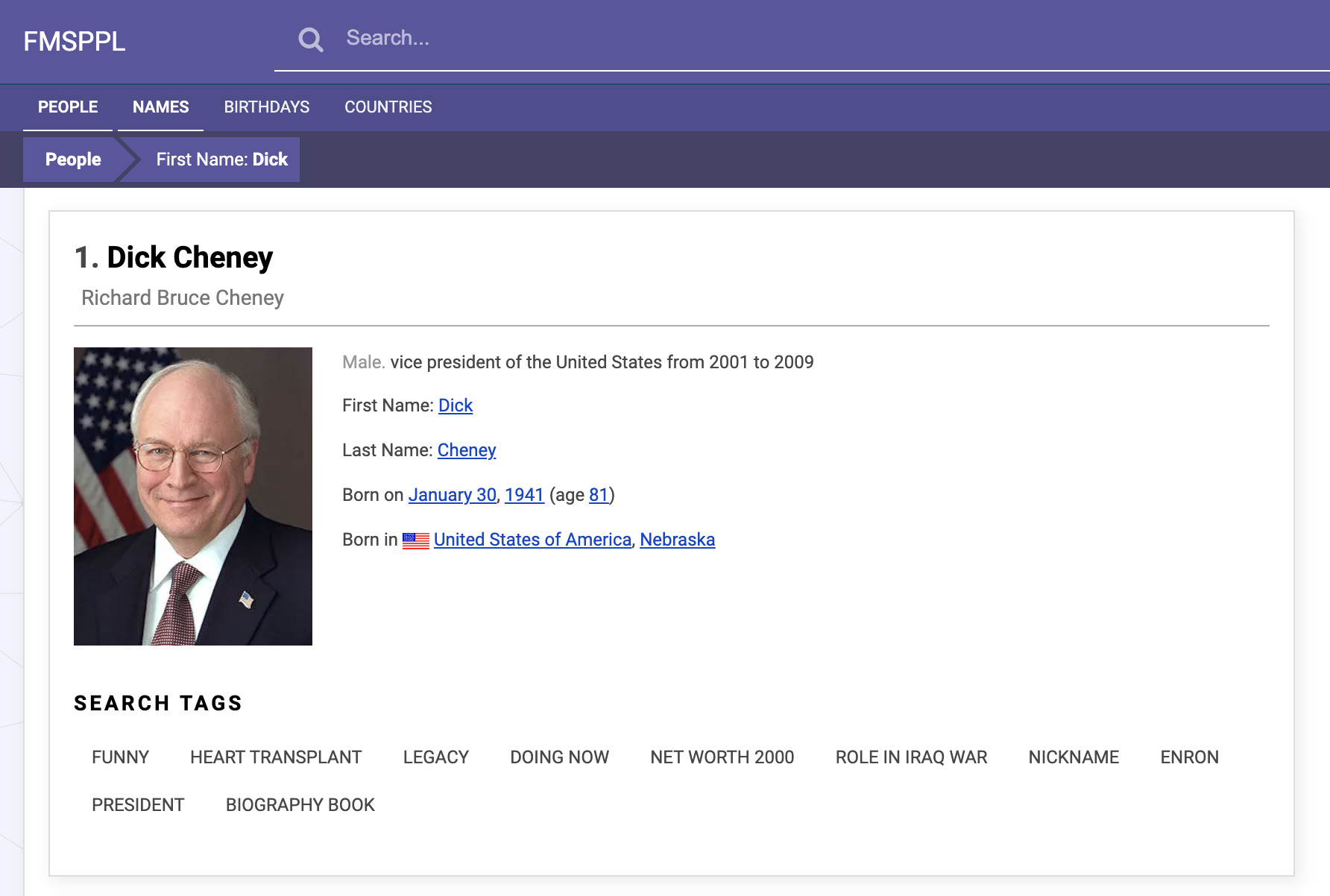Screen dimensions: 1330x896
Task: Open the Cheney last name link
Action: pyautogui.click(x=467, y=450)
